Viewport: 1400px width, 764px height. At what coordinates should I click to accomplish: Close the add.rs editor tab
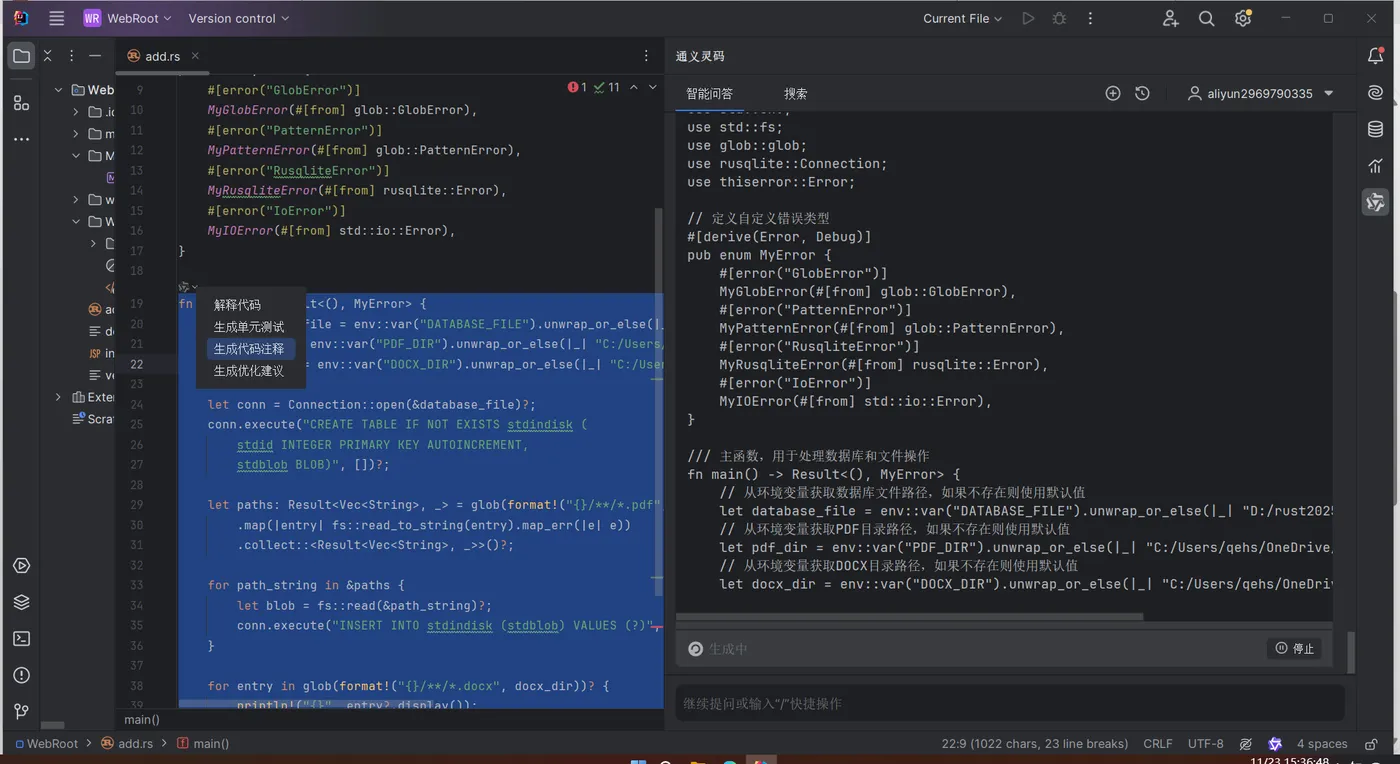pos(195,56)
